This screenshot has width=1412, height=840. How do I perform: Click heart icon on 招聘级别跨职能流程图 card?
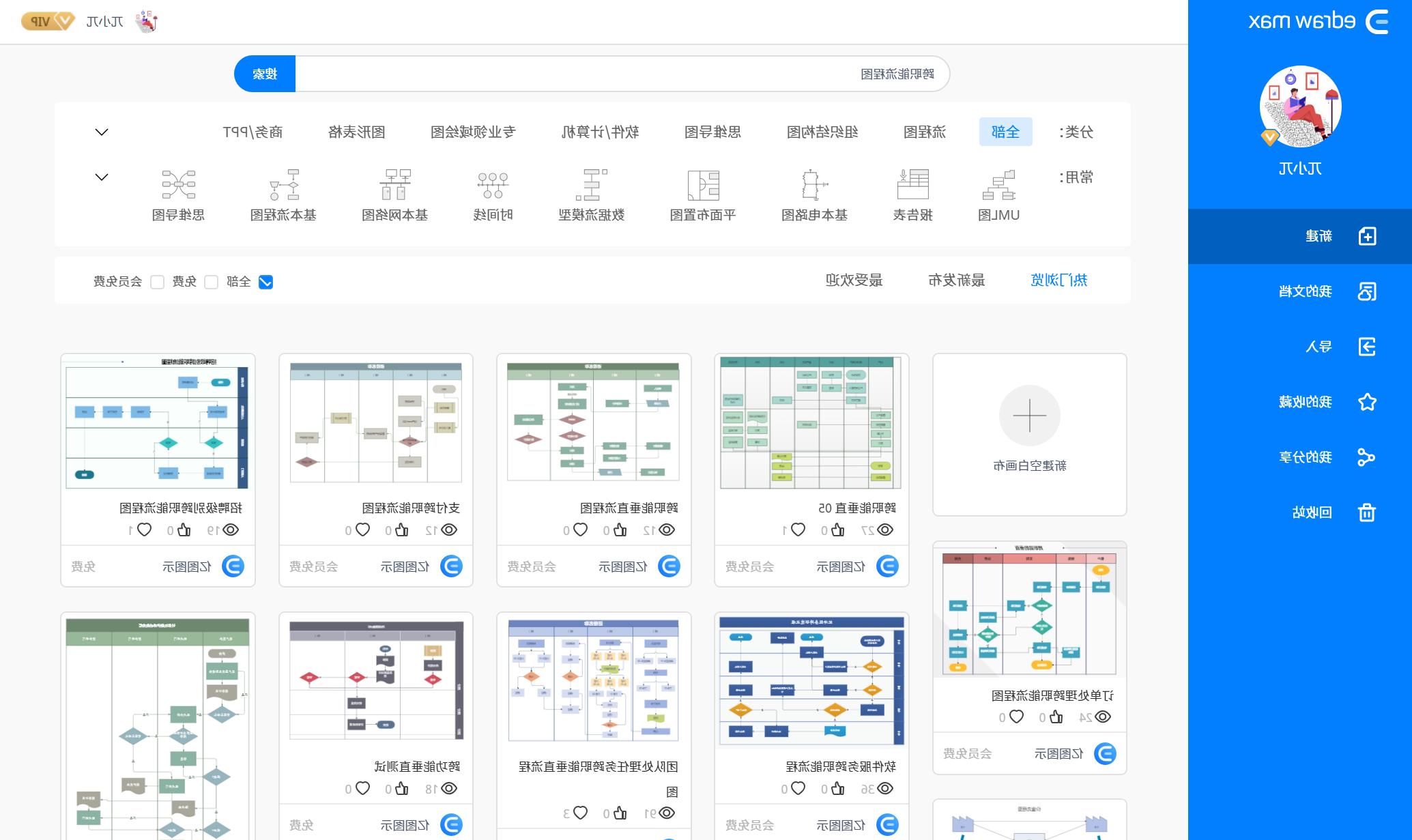[144, 530]
